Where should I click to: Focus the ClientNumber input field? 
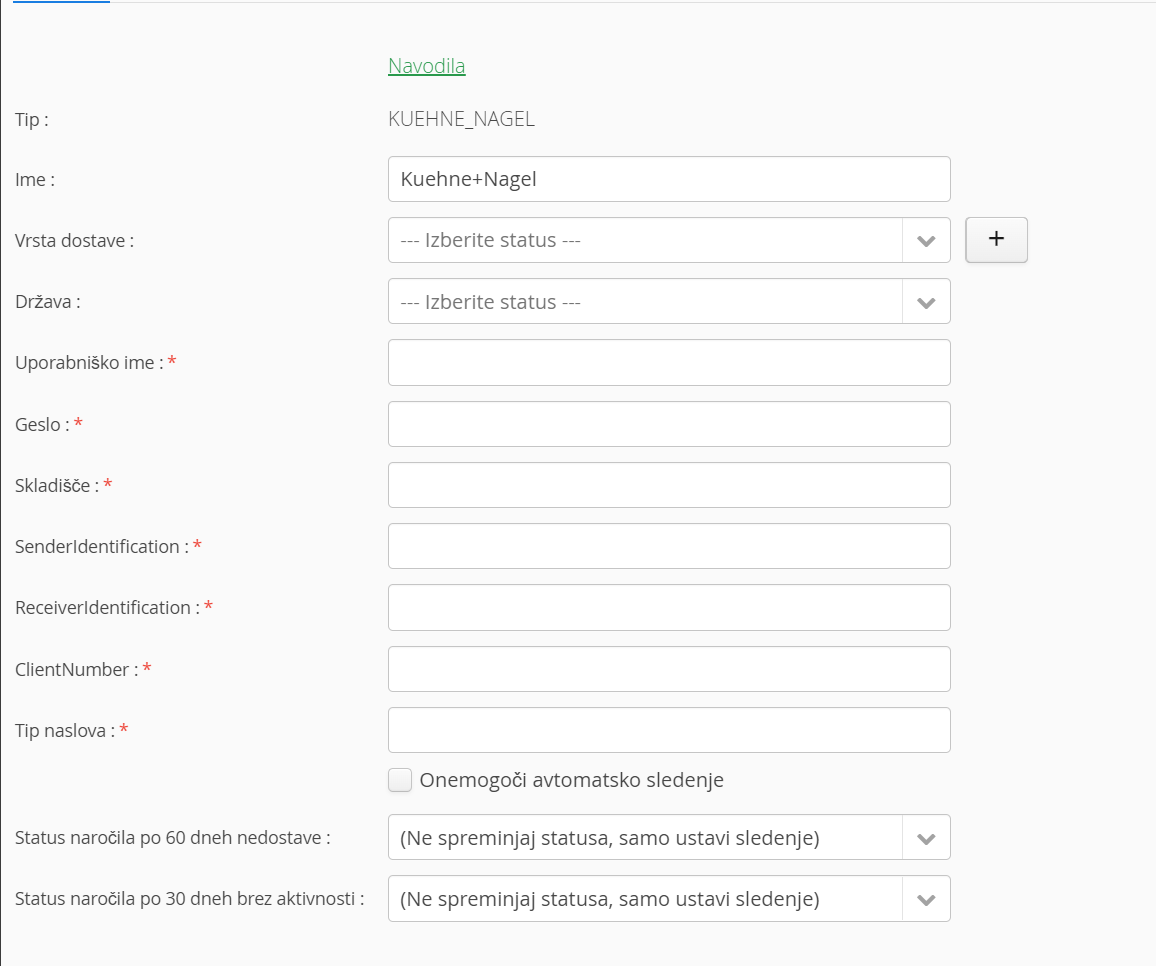point(669,669)
